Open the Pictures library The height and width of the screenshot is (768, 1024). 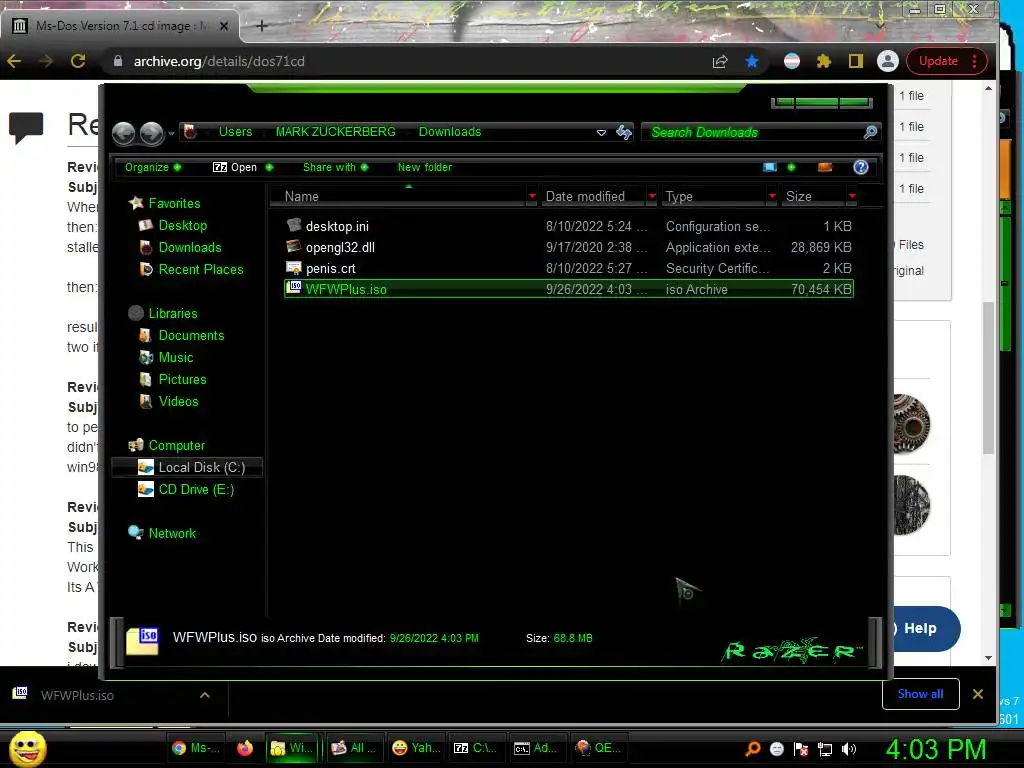click(182, 379)
